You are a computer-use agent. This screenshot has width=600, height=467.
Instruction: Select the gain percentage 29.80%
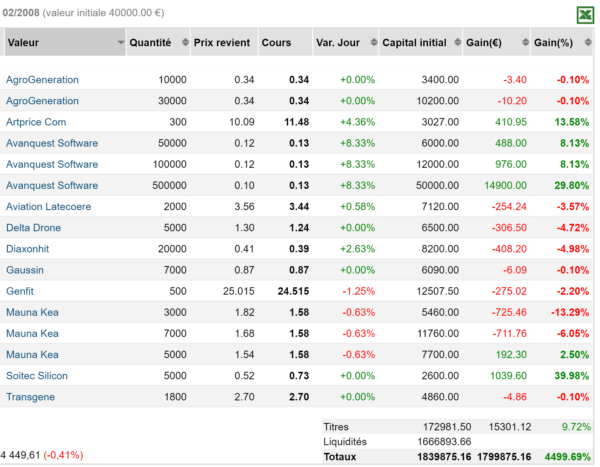(572, 185)
